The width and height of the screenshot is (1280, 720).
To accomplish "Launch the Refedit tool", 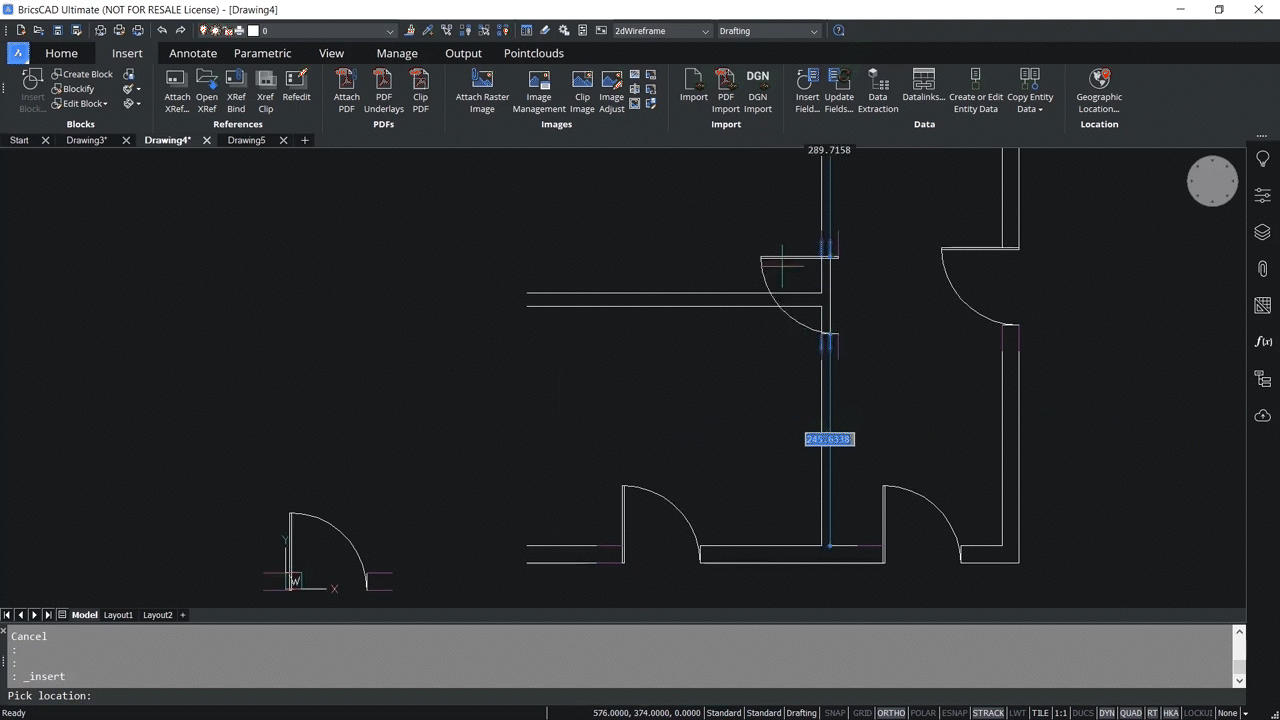I will coord(296,86).
